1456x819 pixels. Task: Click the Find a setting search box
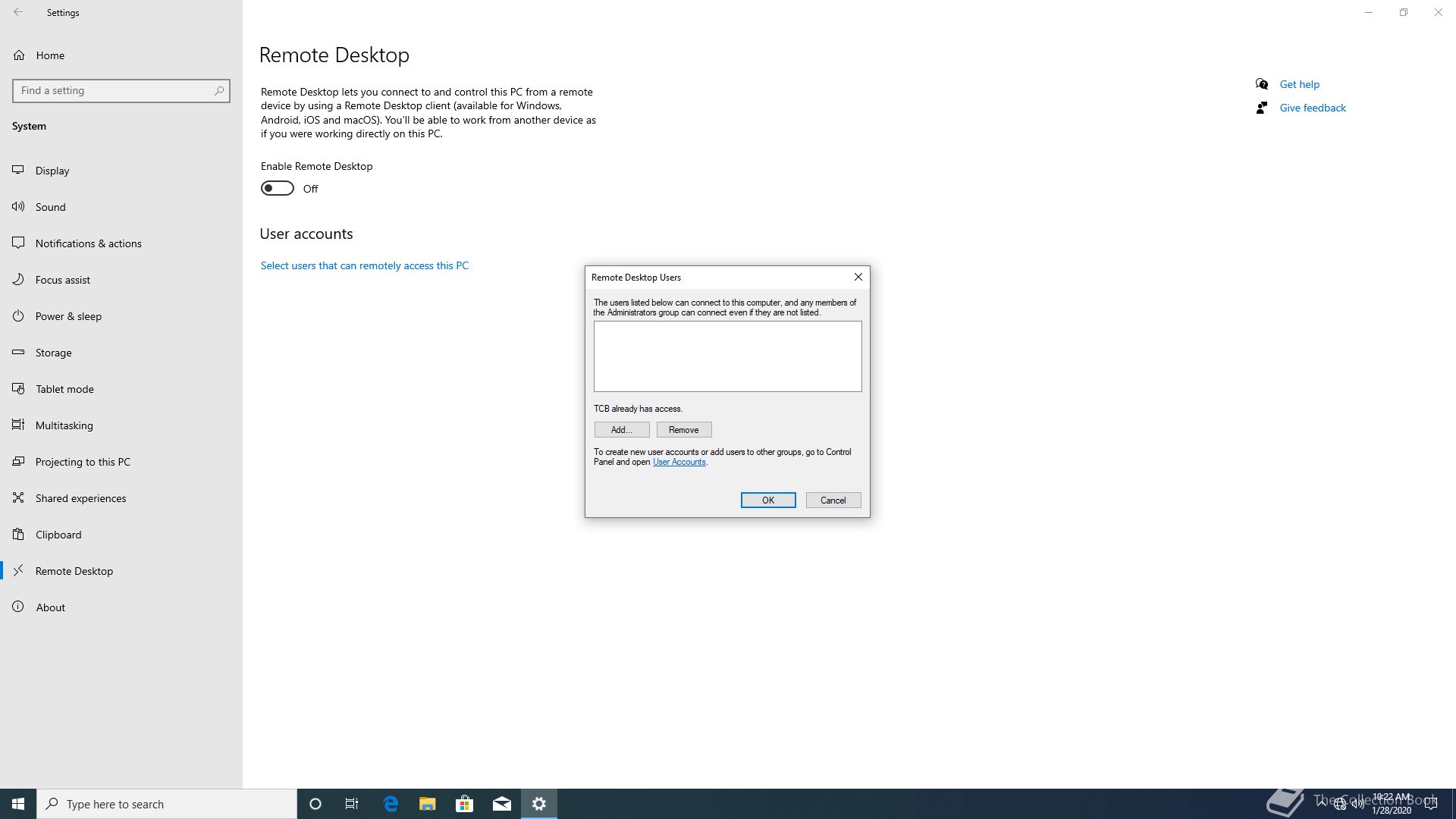pos(121,91)
